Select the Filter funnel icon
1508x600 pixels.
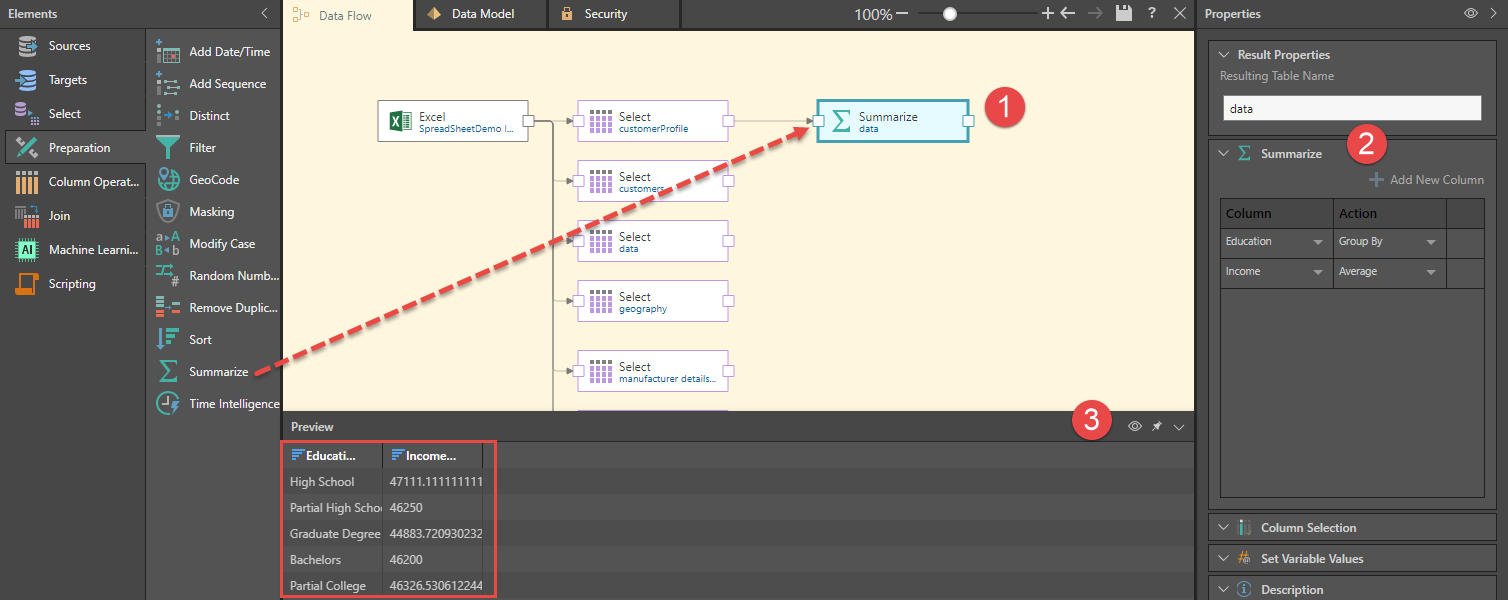click(x=168, y=147)
